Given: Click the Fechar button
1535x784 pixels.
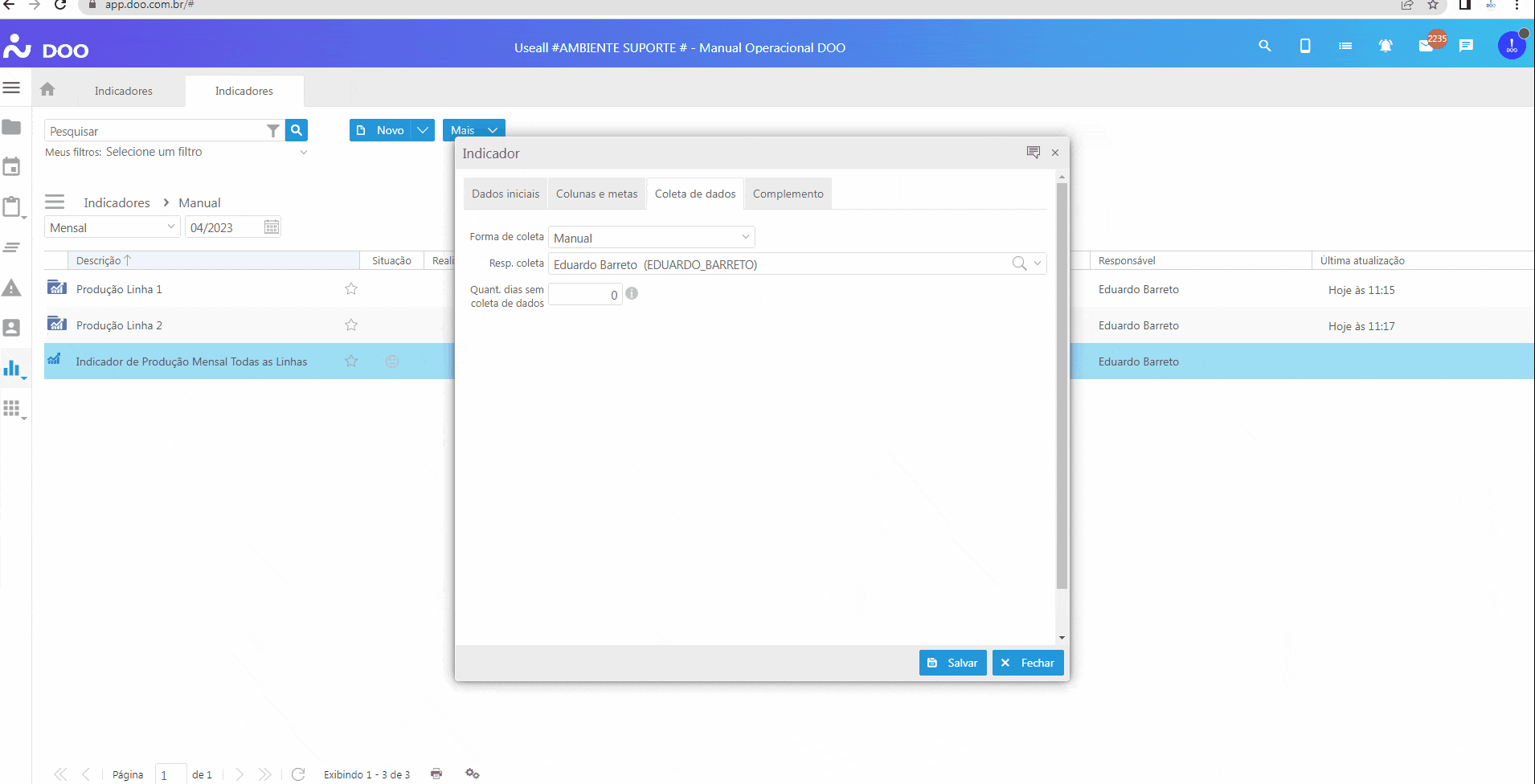Looking at the screenshot, I should pos(1028,663).
